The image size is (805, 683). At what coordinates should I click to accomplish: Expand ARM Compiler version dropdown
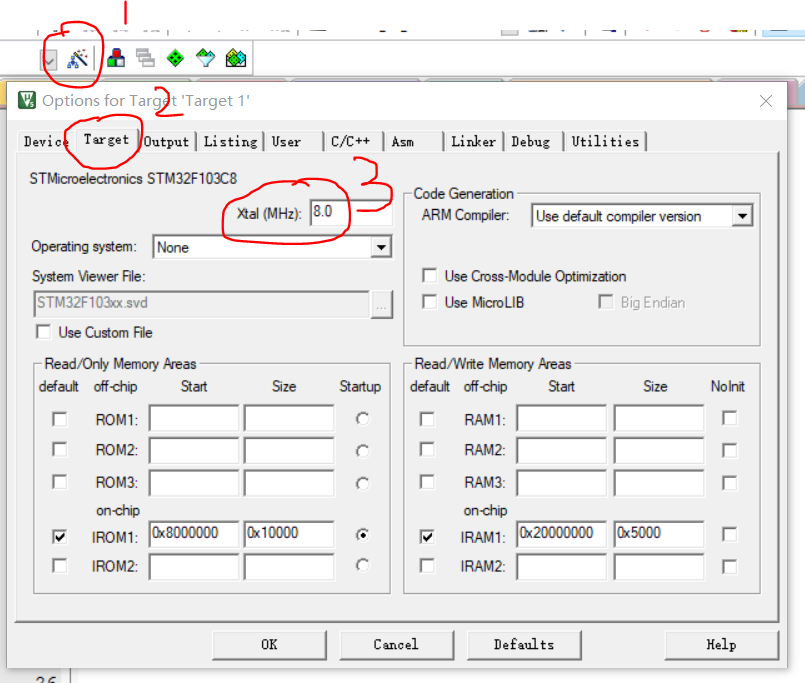click(742, 216)
